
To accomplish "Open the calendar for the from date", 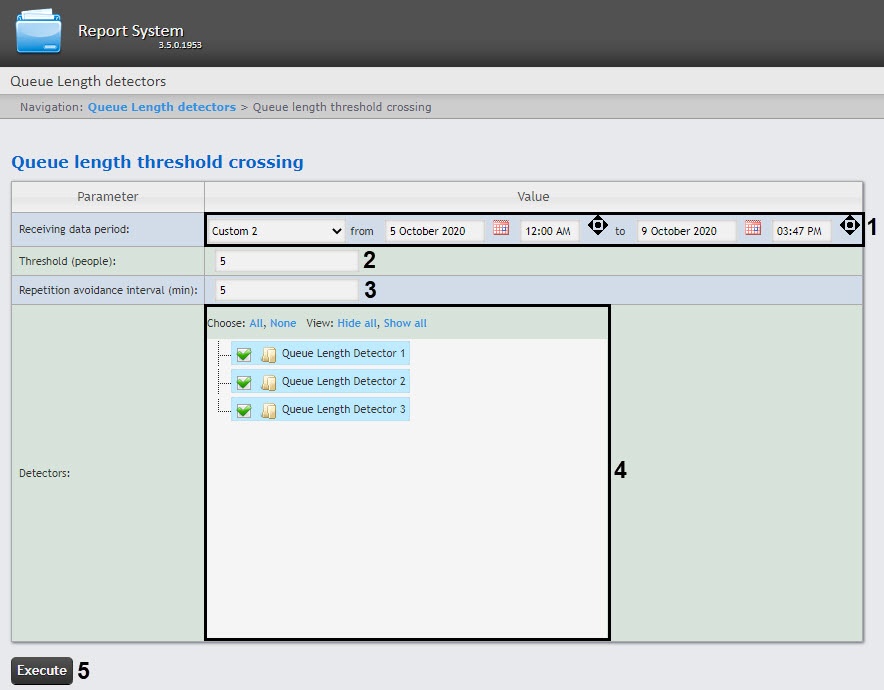I will click(x=501, y=229).
